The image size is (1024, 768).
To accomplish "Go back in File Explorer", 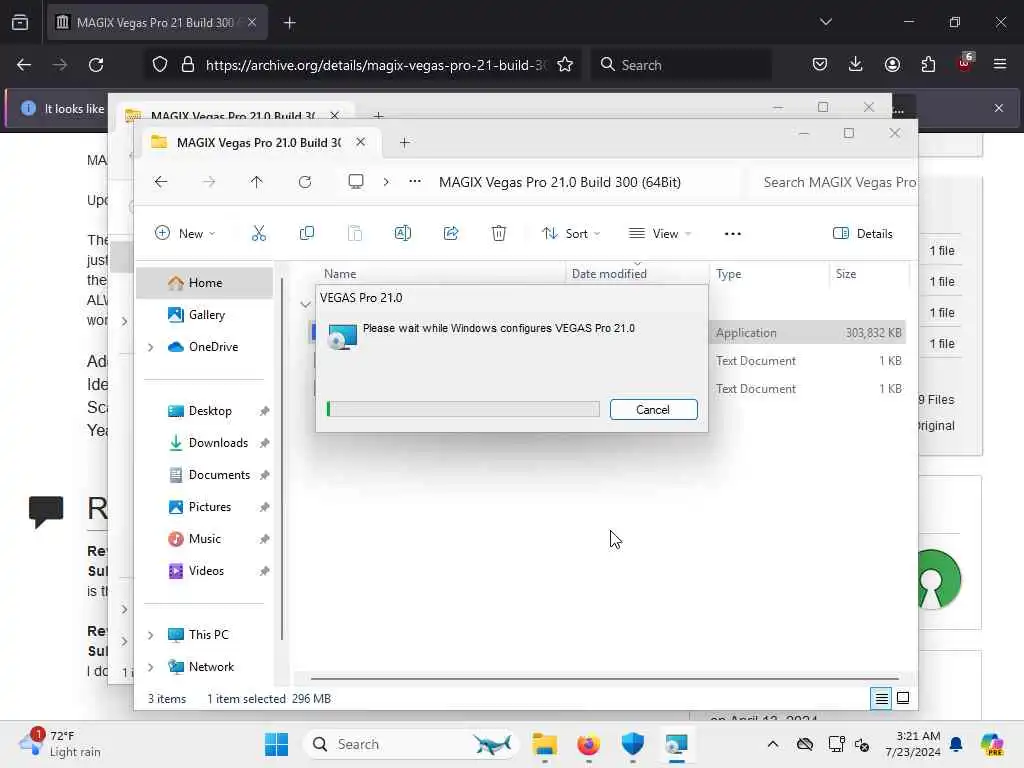I will click(x=161, y=182).
